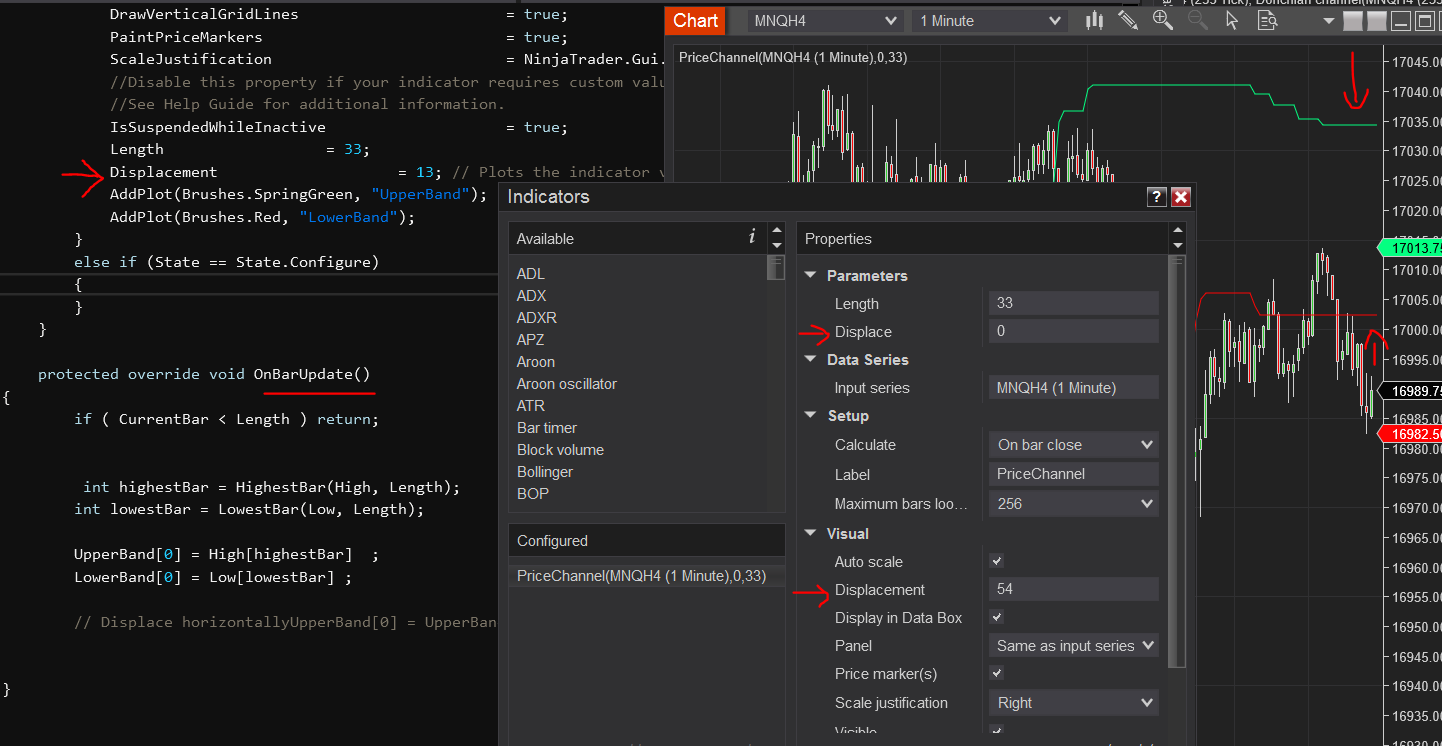Image resolution: width=1442 pixels, height=746 pixels.
Task: Open the Data Box document icon
Action: 1266,20
